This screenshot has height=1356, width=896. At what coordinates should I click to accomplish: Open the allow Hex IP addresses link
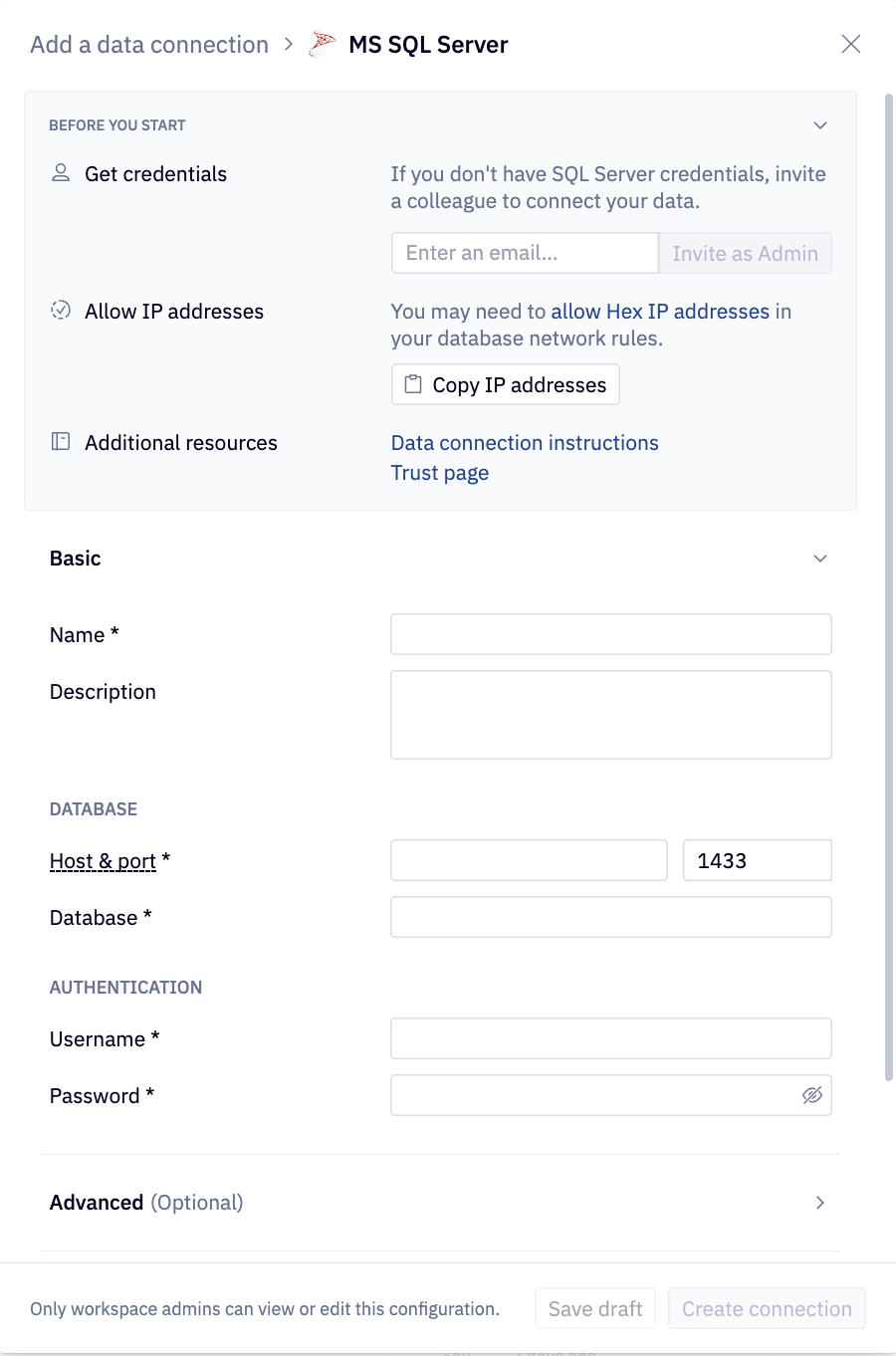pos(660,312)
